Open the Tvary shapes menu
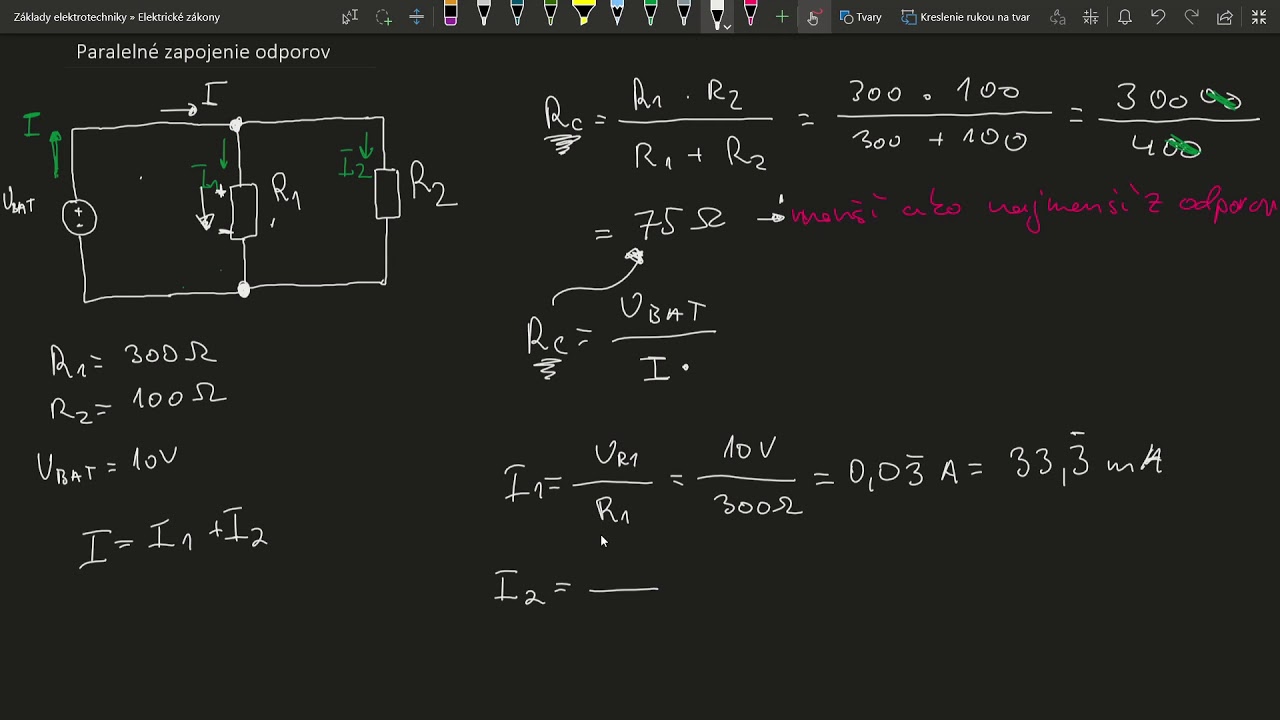 tap(861, 17)
